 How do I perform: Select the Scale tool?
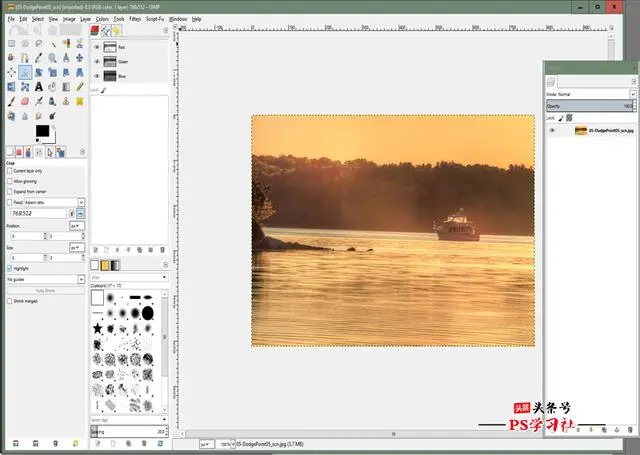click(52, 73)
